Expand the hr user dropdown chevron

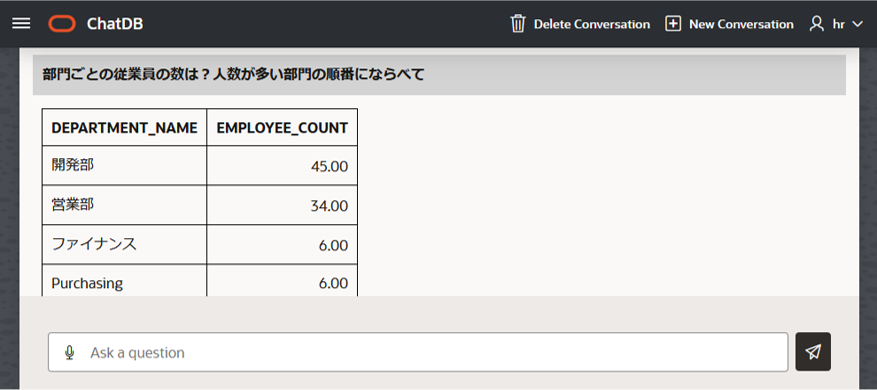click(x=857, y=24)
